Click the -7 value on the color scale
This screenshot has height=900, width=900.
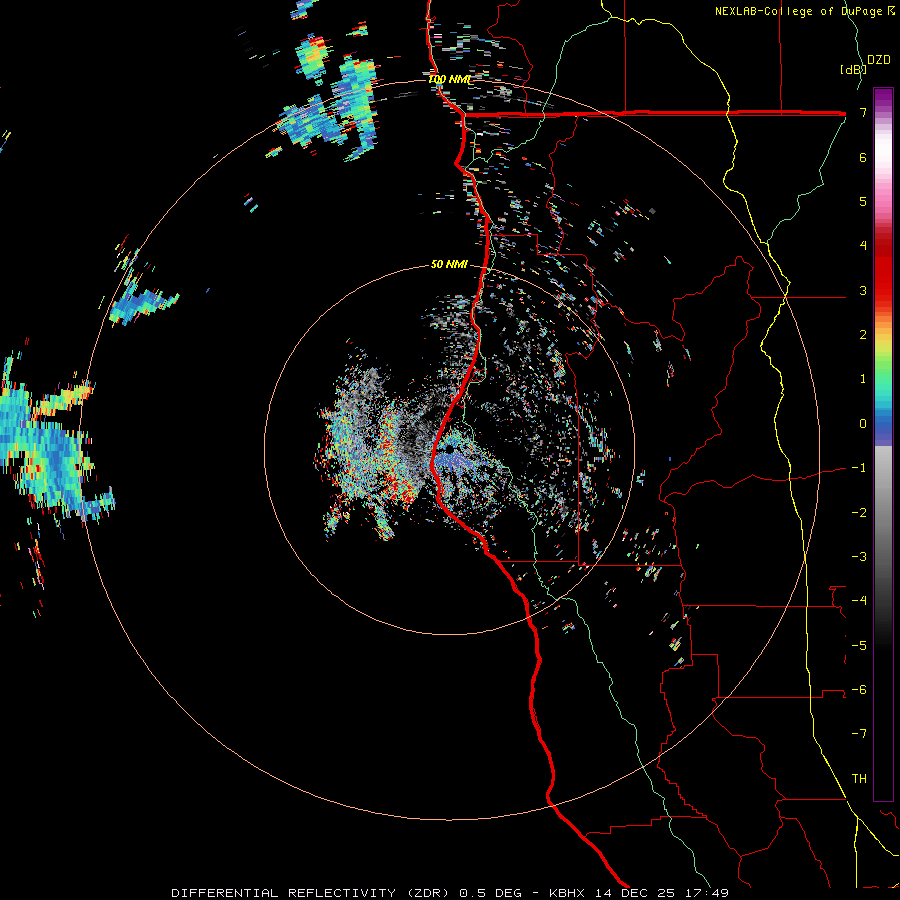click(859, 734)
